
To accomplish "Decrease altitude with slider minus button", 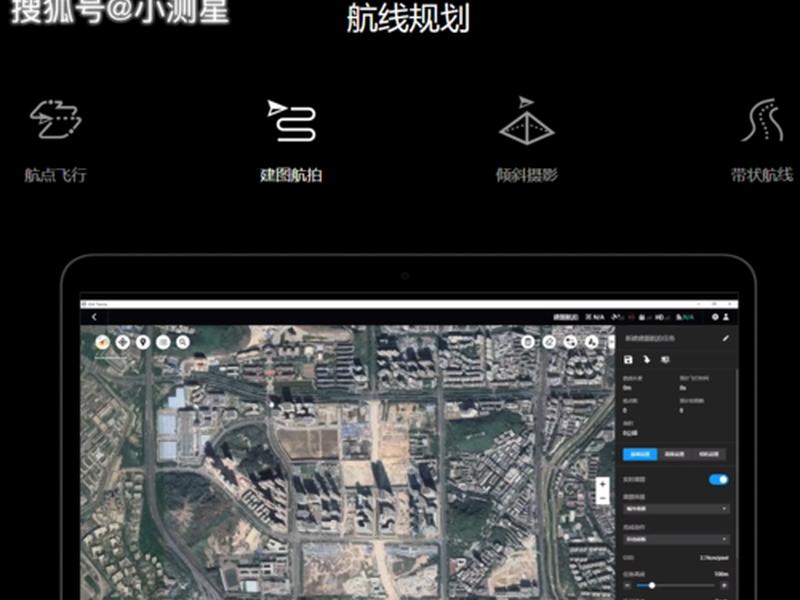I will click(628, 586).
